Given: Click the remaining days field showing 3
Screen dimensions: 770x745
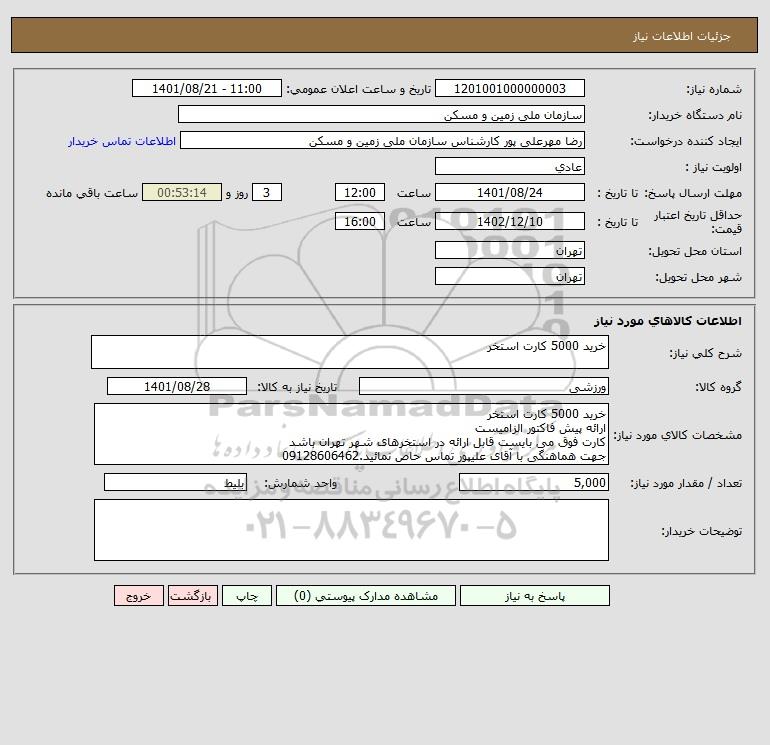Looking at the screenshot, I should point(267,193).
